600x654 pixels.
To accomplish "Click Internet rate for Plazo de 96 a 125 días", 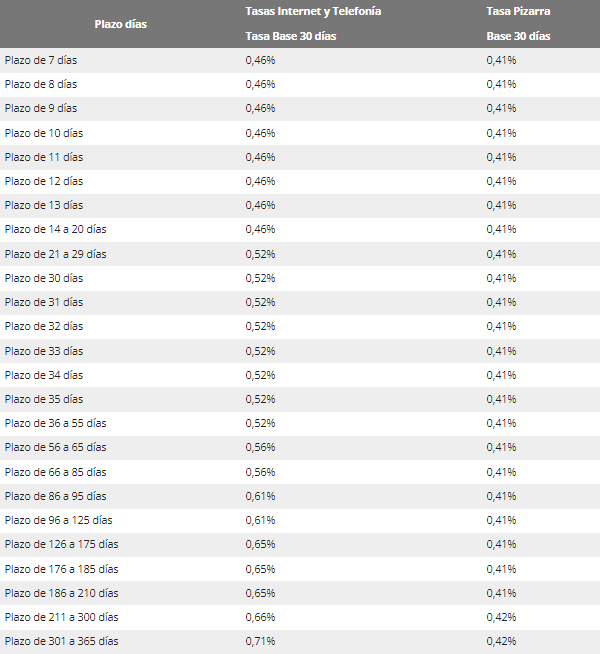I will (260, 520).
